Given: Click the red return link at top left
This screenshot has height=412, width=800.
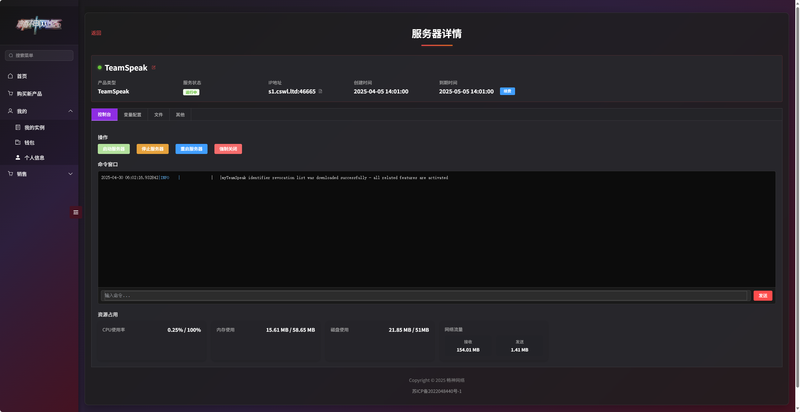Looking at the screenshot, I should 96,33.
